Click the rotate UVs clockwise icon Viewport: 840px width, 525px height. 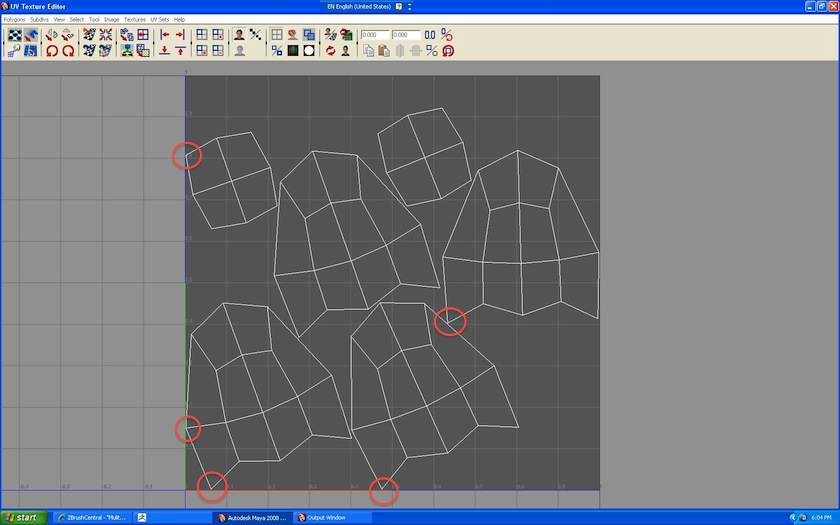pos(67,50)
